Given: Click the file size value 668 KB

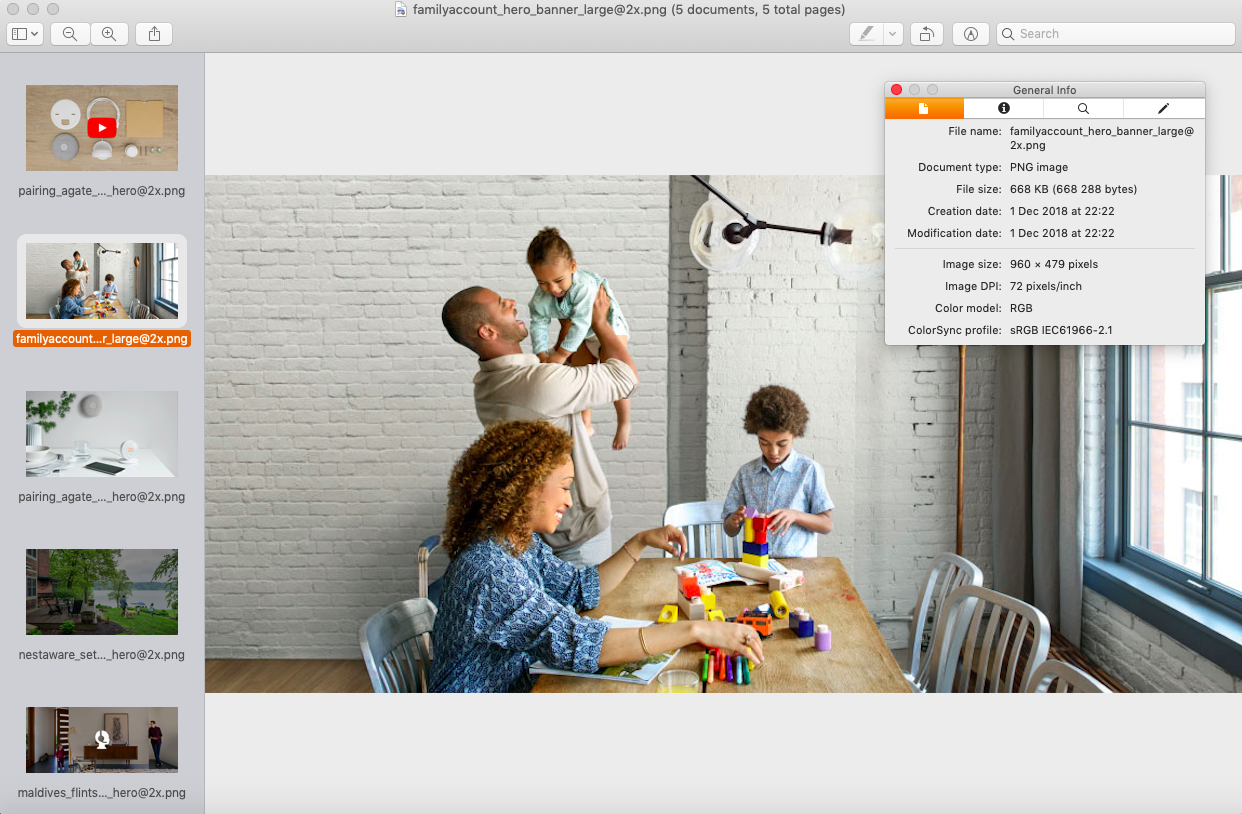Looking at the screenshot, I should tap(1073, 189).
